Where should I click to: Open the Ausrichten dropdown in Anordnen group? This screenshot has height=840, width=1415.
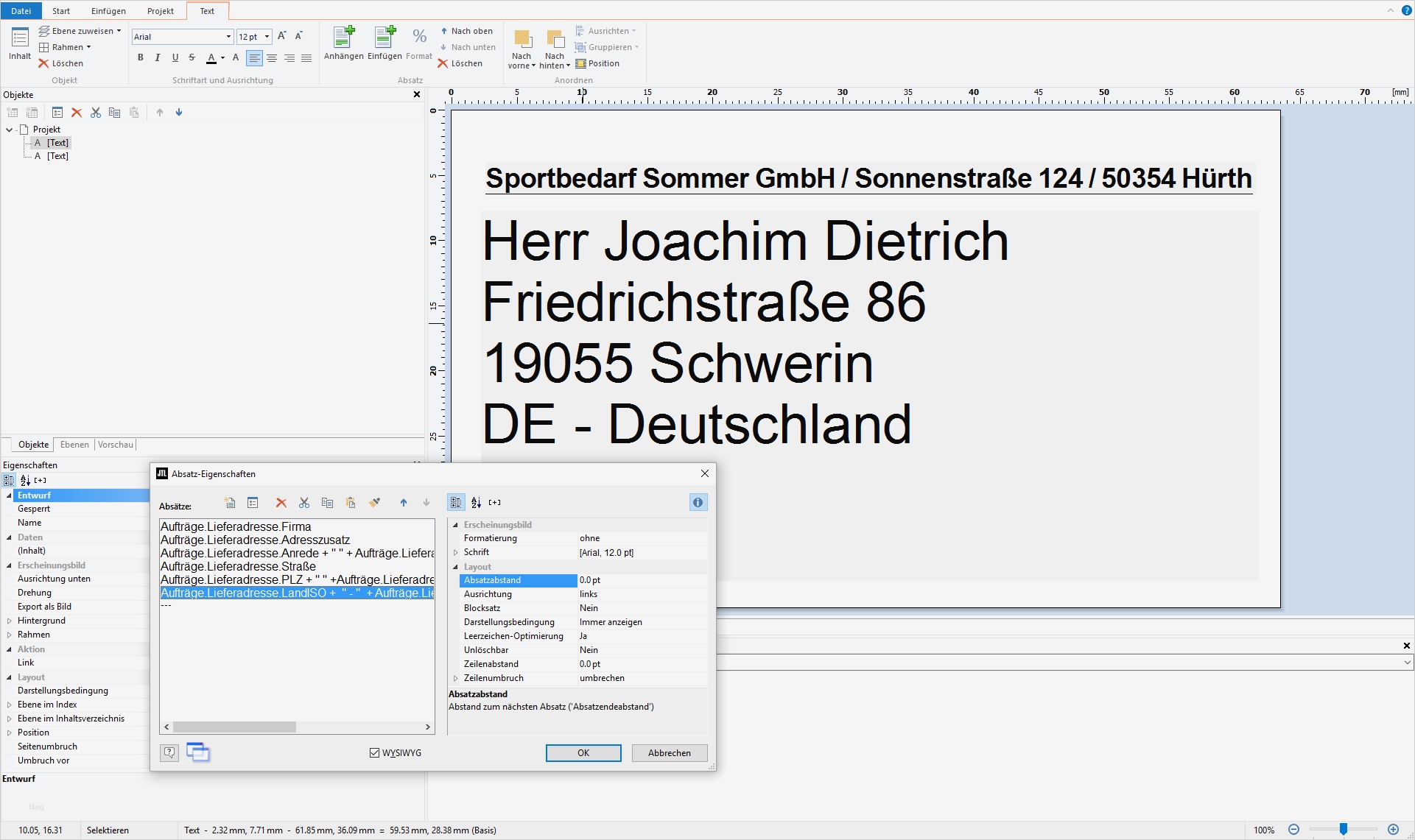pyautogui.click(x=607, y=30)
